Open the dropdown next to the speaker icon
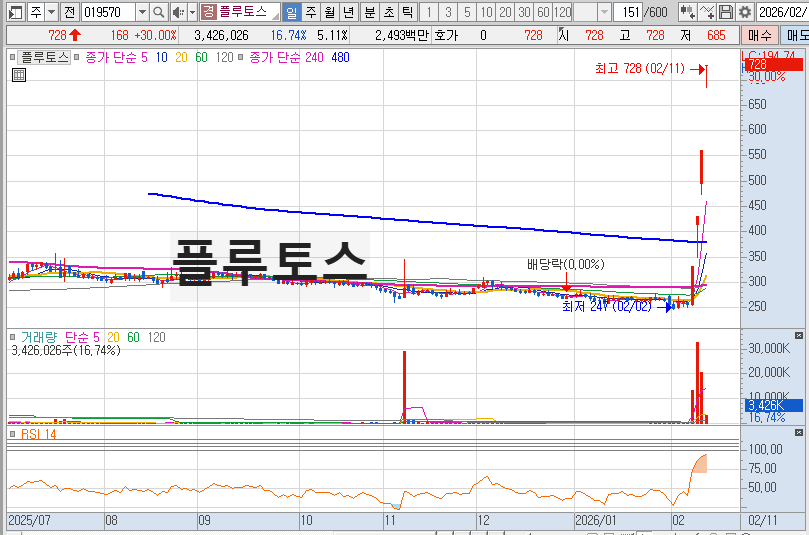809x535 pixels. (x=192, y=12)
